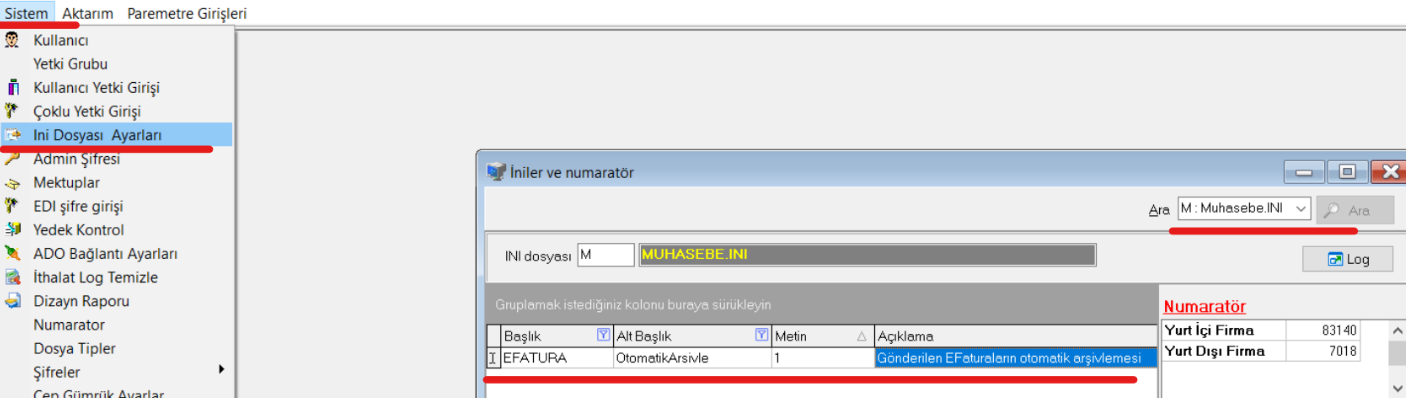This screenshot has width=1406, height=398.
Task: Expand the Şifreler submenu arrow
Action: point(221,371)
